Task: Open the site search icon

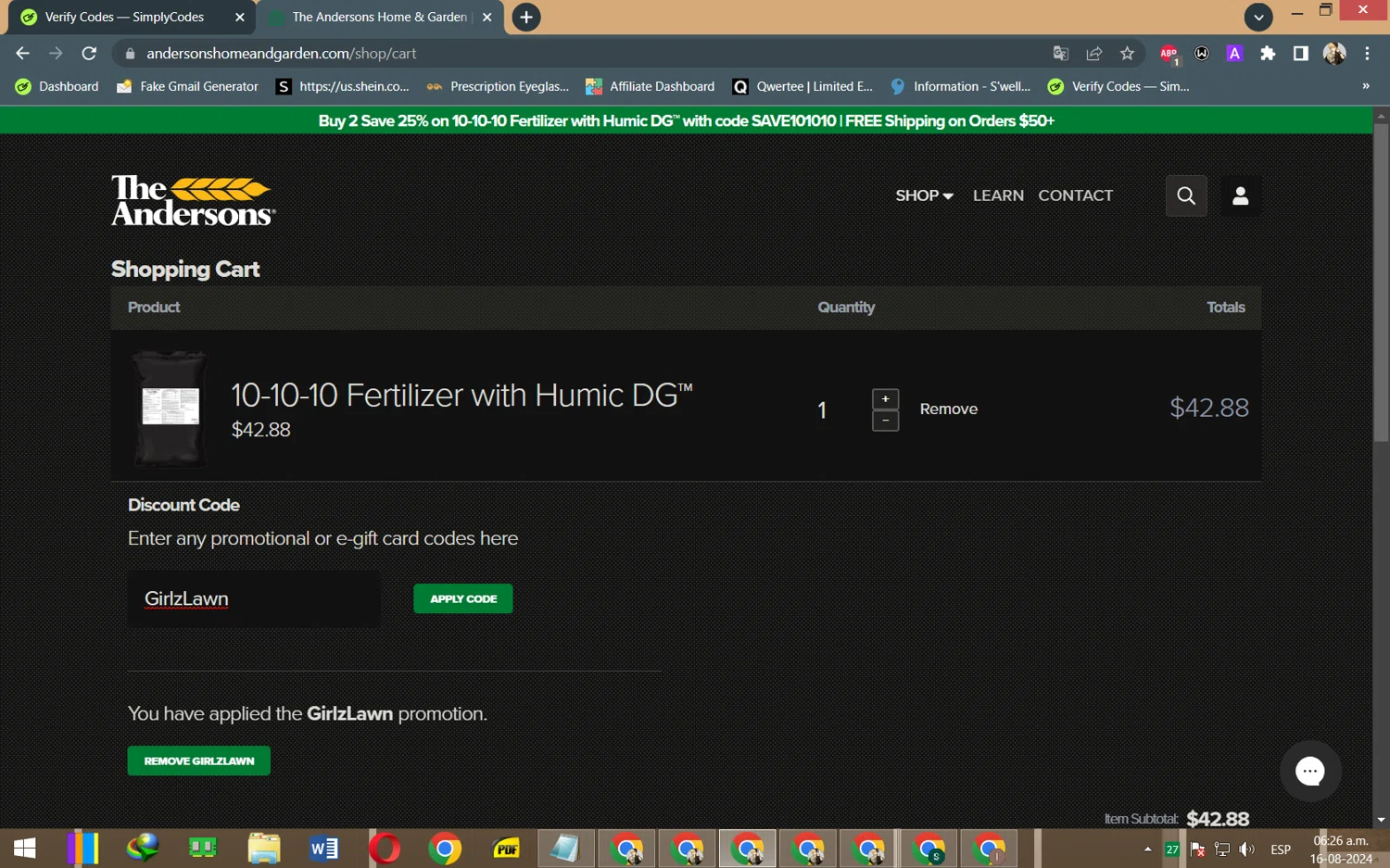Action: pos(1186,195)
